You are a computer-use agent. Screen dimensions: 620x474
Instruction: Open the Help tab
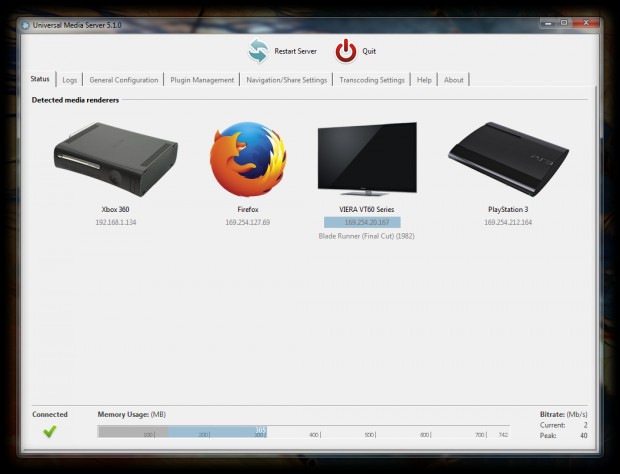(x=424, y=80)
